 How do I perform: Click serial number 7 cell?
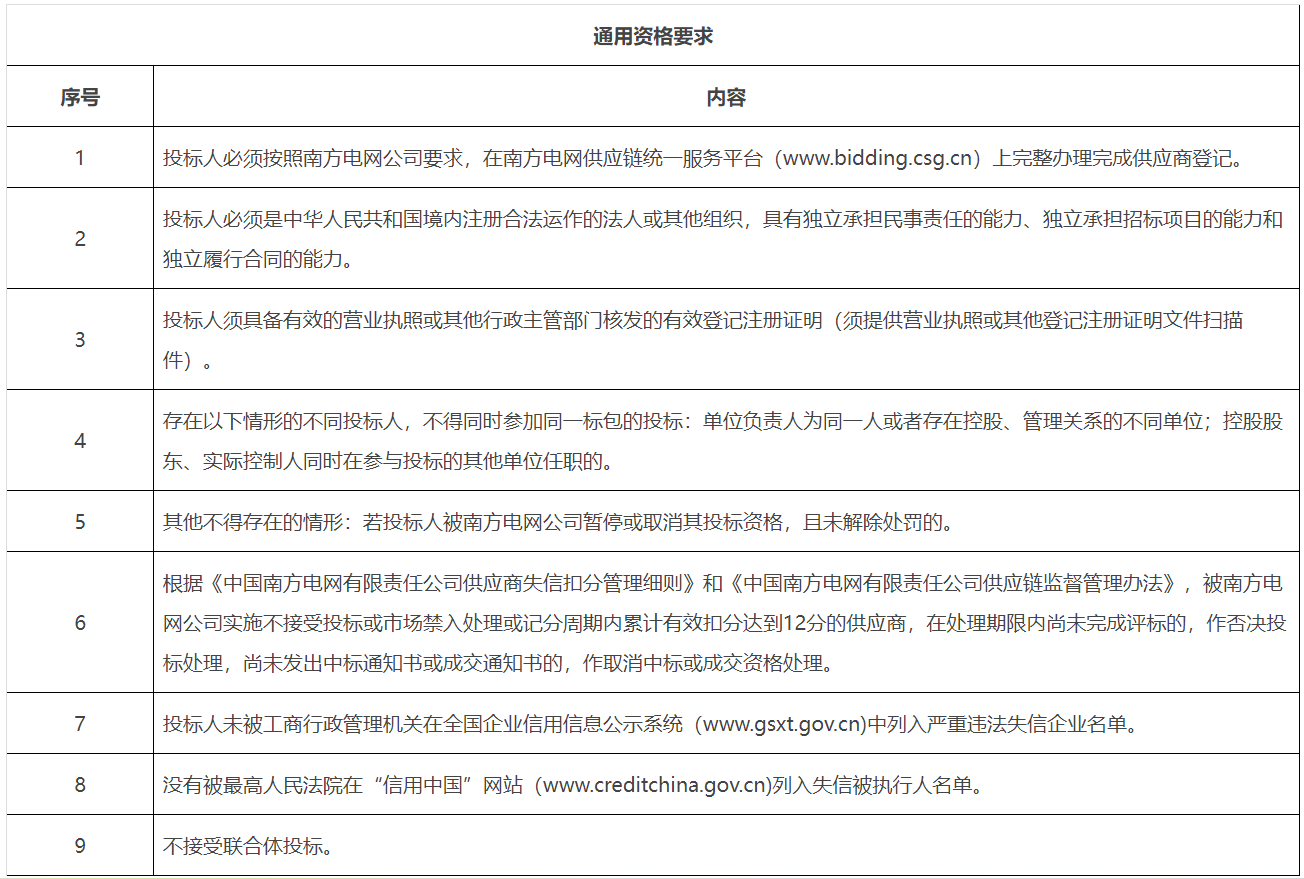click(80, 723)
